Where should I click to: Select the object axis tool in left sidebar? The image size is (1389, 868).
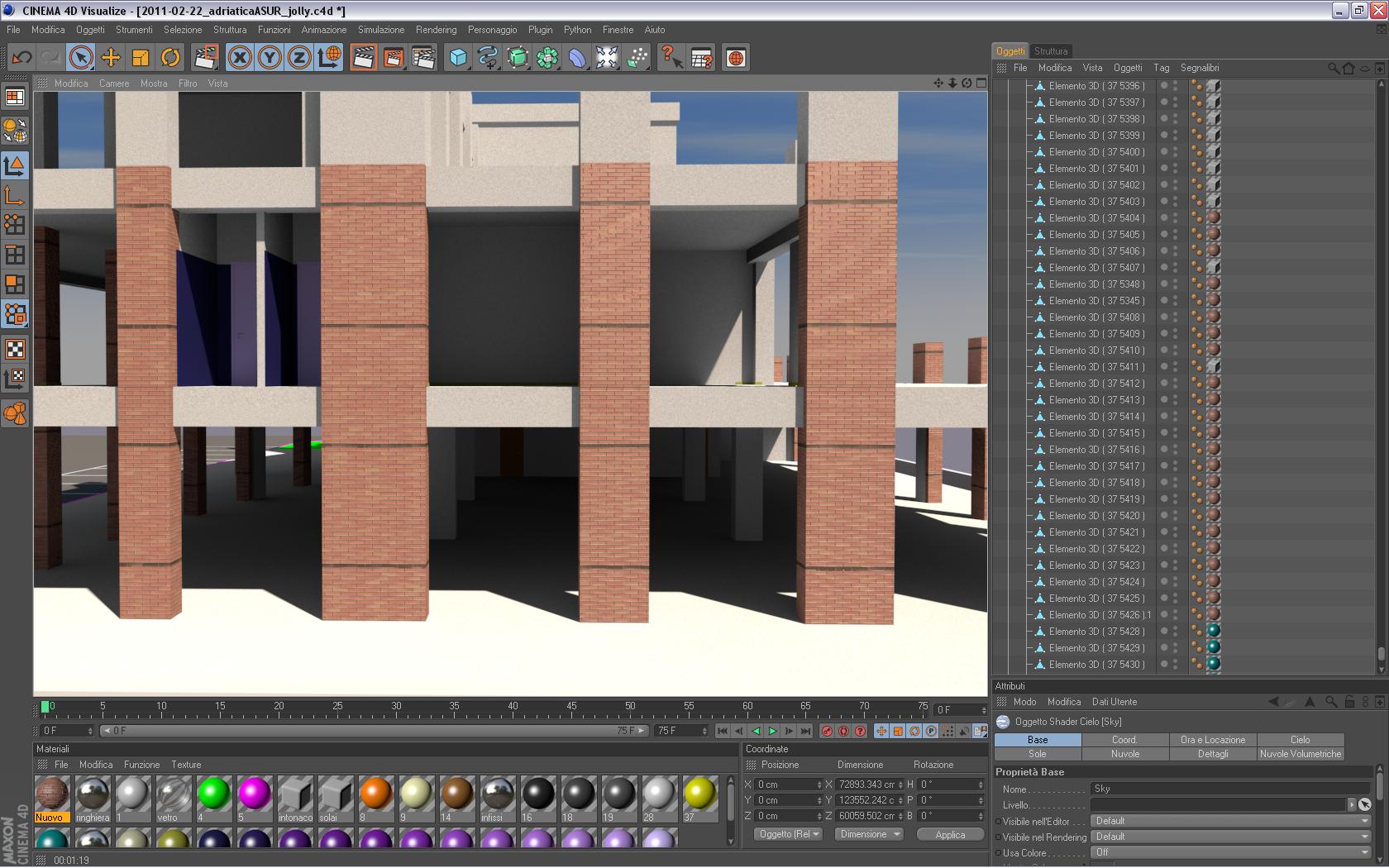tap(15, 196)
